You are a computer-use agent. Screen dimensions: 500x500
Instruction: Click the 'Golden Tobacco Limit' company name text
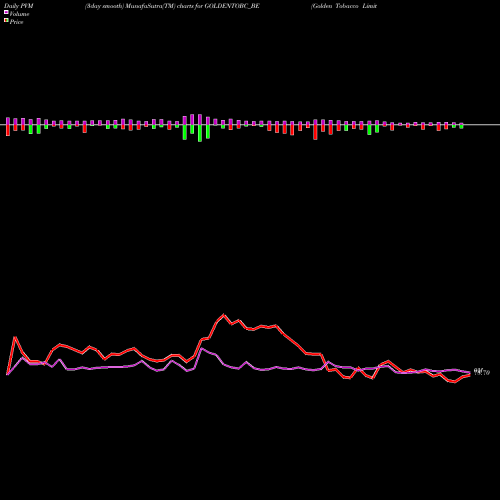[344, 6]
